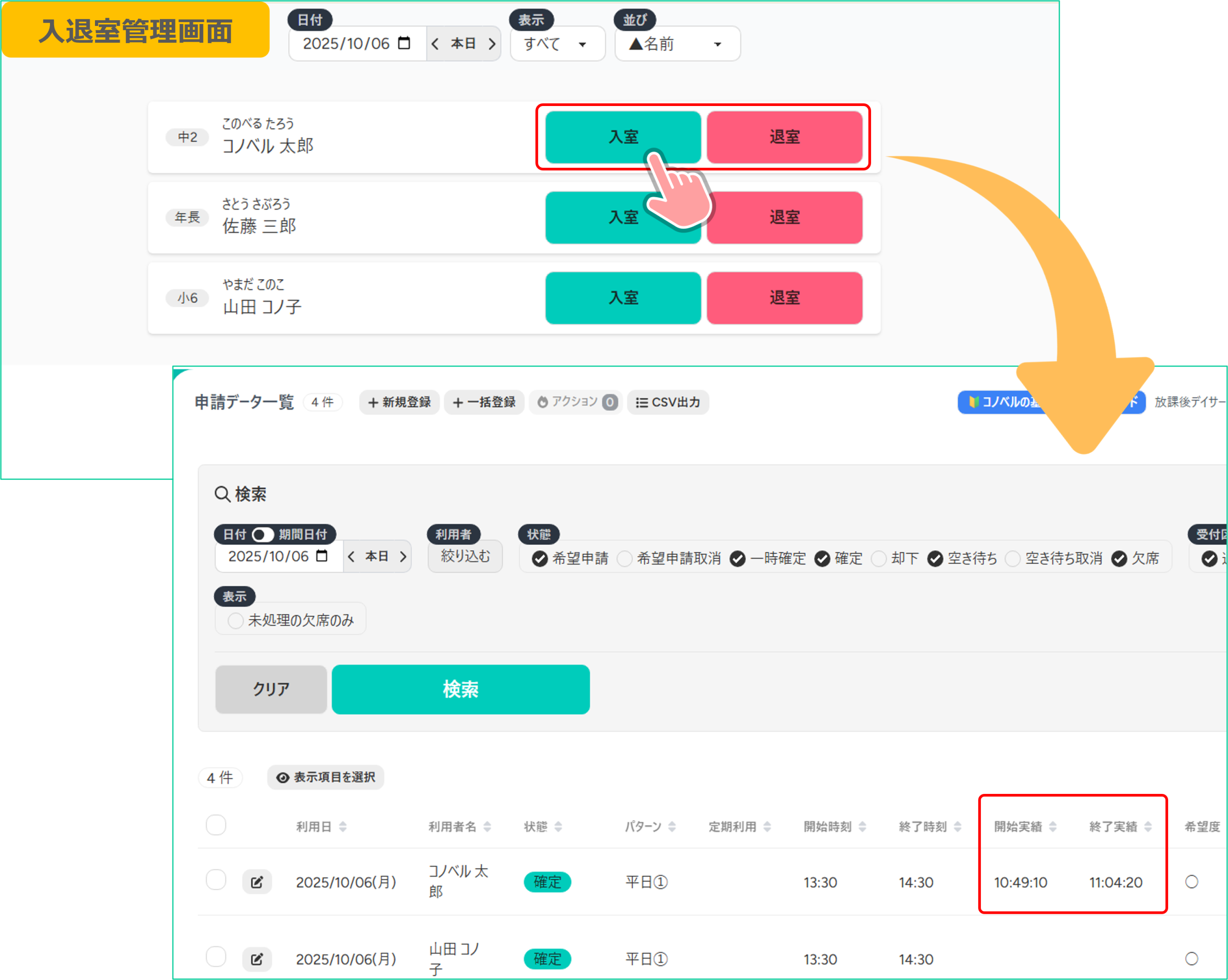The width and height of the screenshot is (1228, 980).
Task: Open calendar picker in top date field
Action: click(x=404, y=43)
